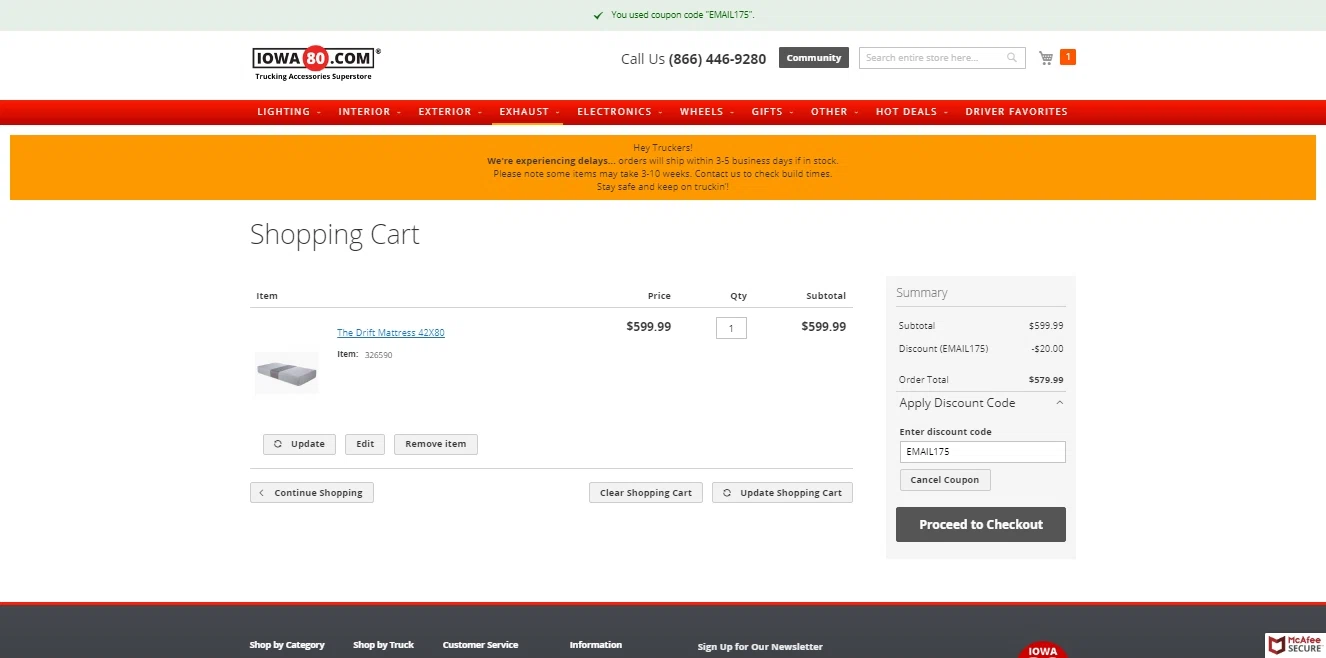Open the Interior menu
The image size is (1326, 658).
pyautogui.click(x=369, y=112)
